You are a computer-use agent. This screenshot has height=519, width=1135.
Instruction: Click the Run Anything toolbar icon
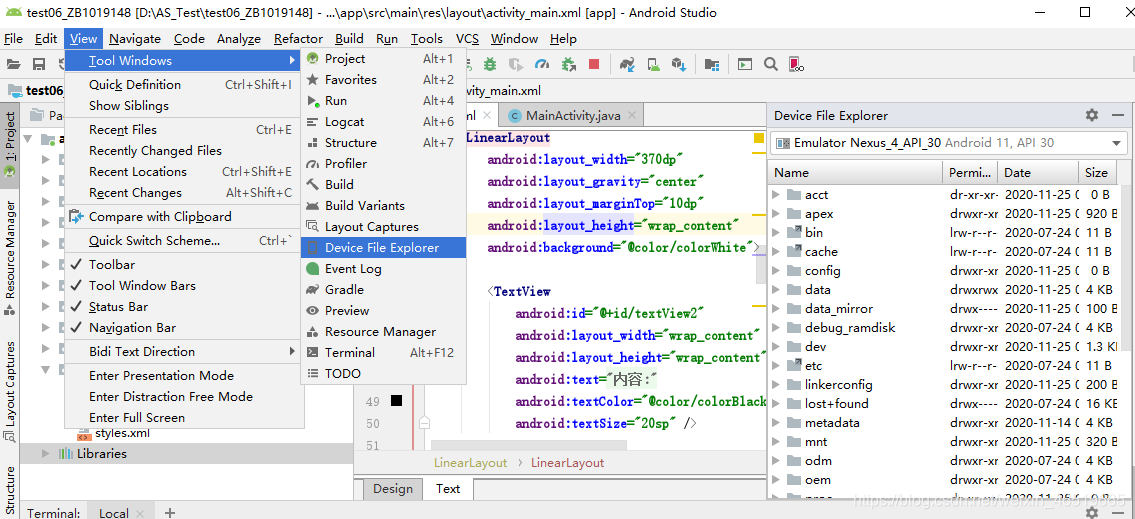click(745, 64)
